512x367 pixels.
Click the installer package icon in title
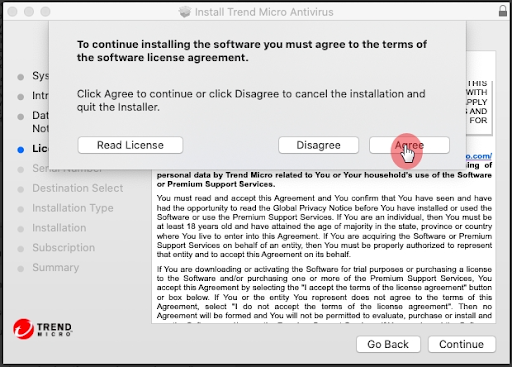(185, 12)
